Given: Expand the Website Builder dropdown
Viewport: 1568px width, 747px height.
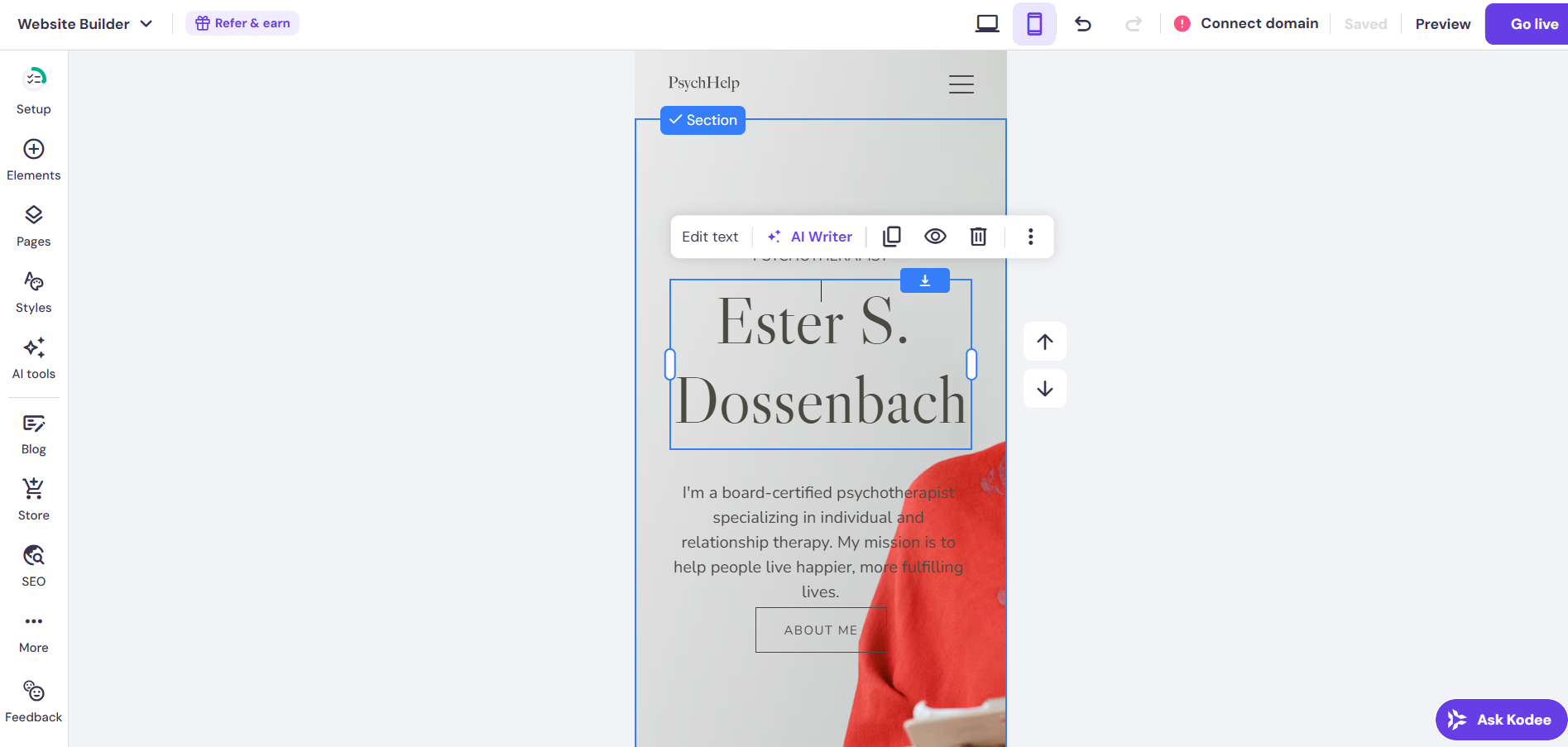Looking at the screenshot, I should point(85,24).
